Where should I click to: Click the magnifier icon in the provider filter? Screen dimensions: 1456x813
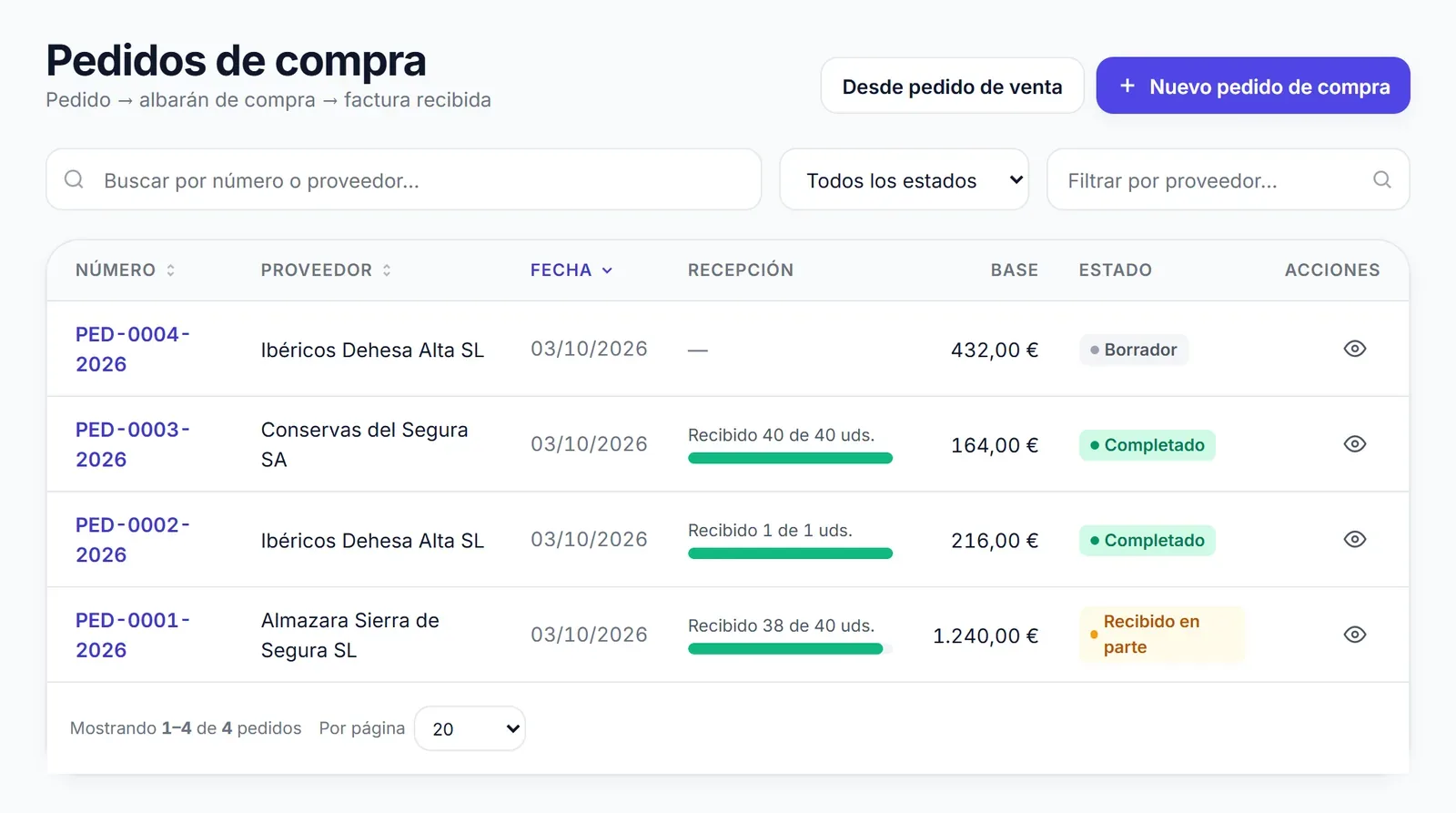1381,179
